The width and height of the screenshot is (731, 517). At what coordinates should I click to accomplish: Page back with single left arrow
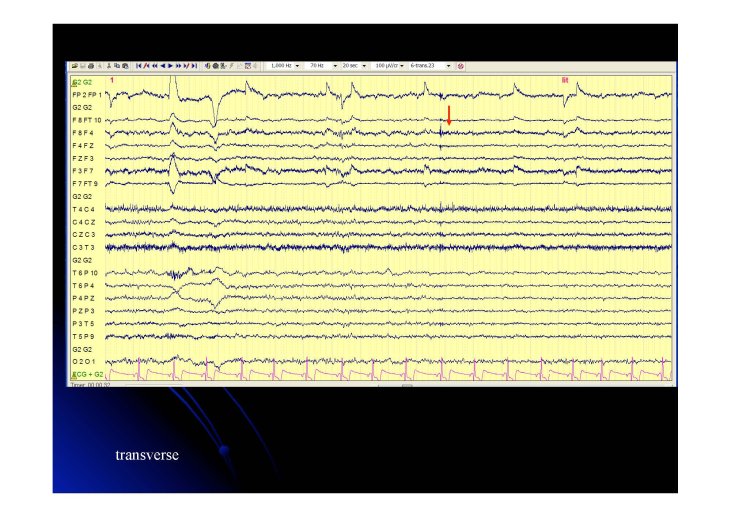click(x=163, y=66)
